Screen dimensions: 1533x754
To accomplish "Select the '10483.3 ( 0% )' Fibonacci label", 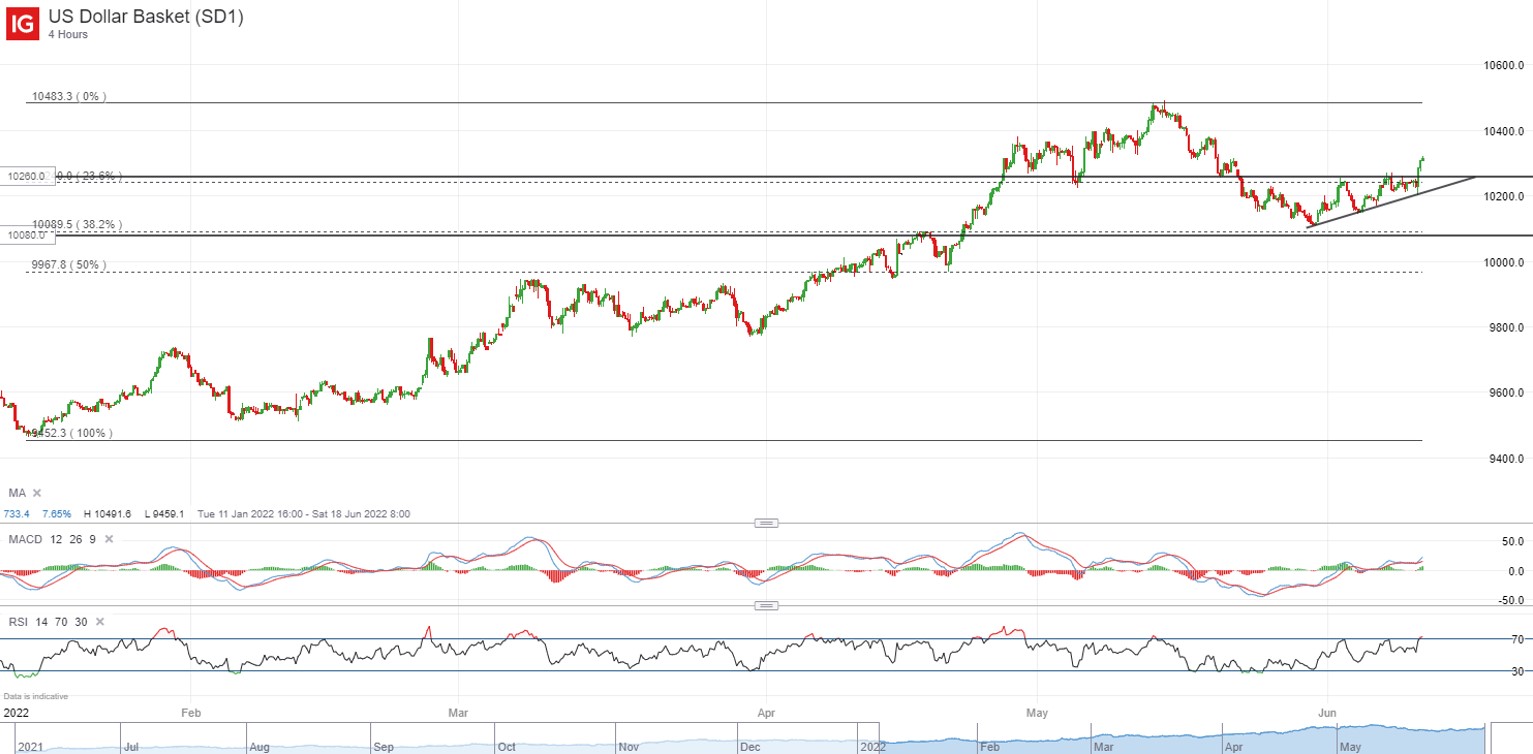I will point(69,97).
